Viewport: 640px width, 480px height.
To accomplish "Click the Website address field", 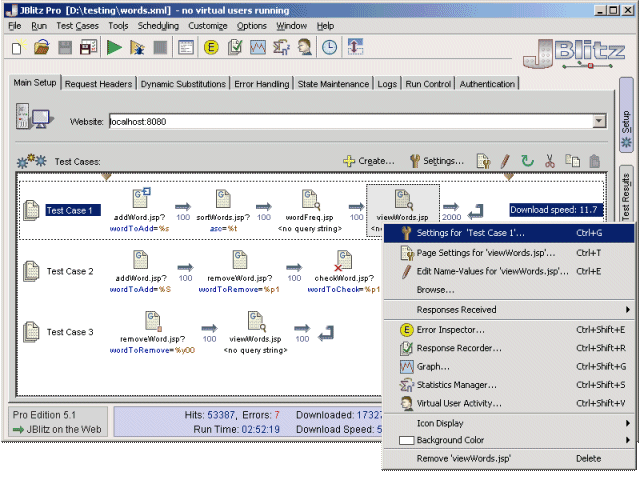I will click(x=351, y=121).
